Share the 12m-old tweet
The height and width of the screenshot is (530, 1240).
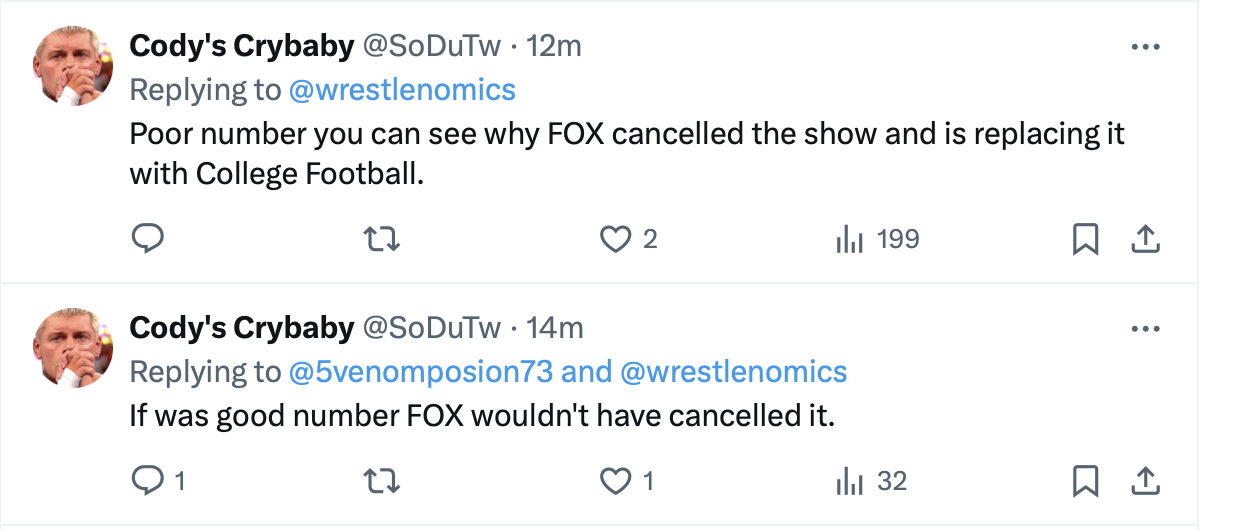1145,239
